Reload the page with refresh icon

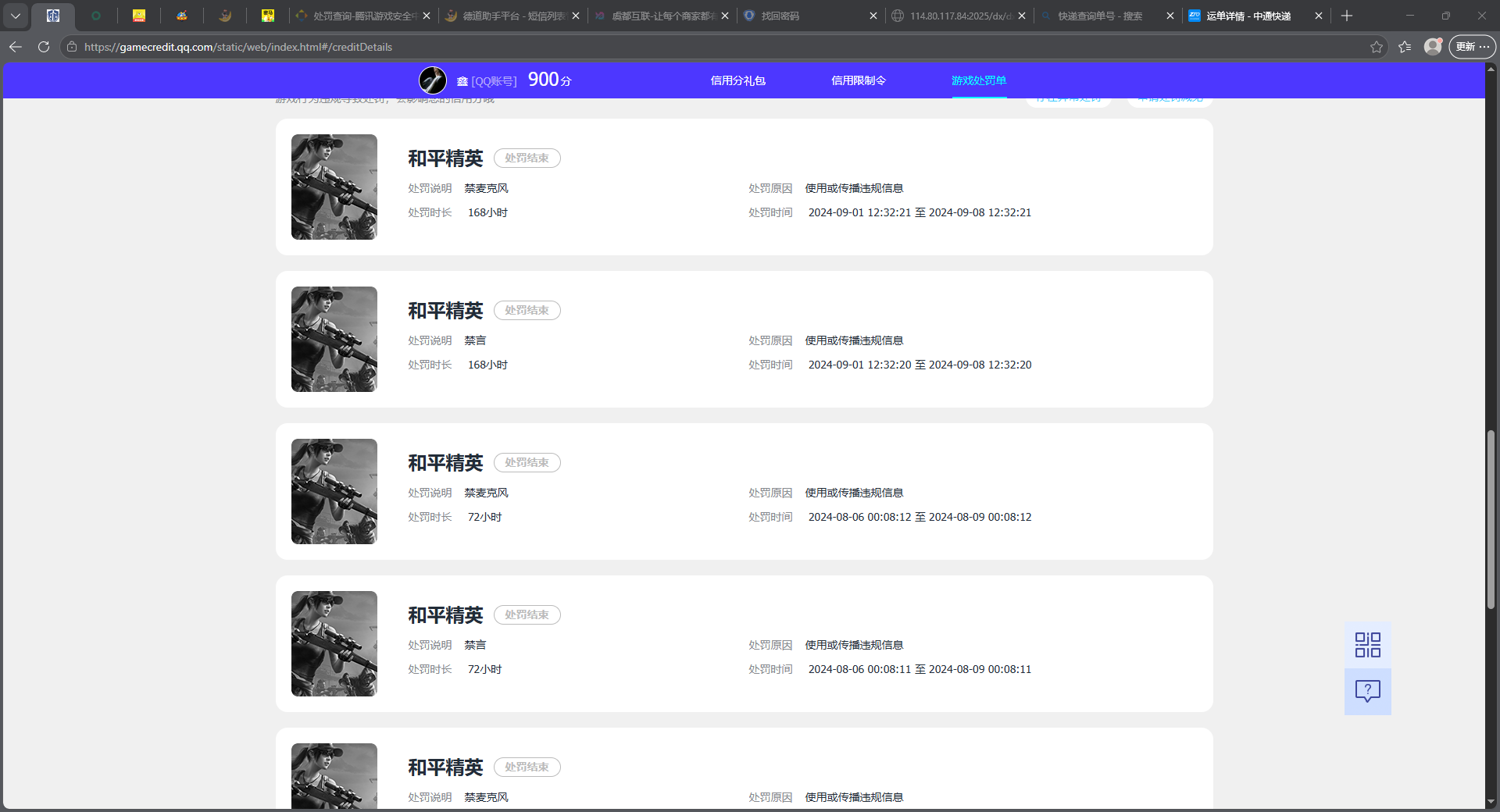tap(44, 47)
